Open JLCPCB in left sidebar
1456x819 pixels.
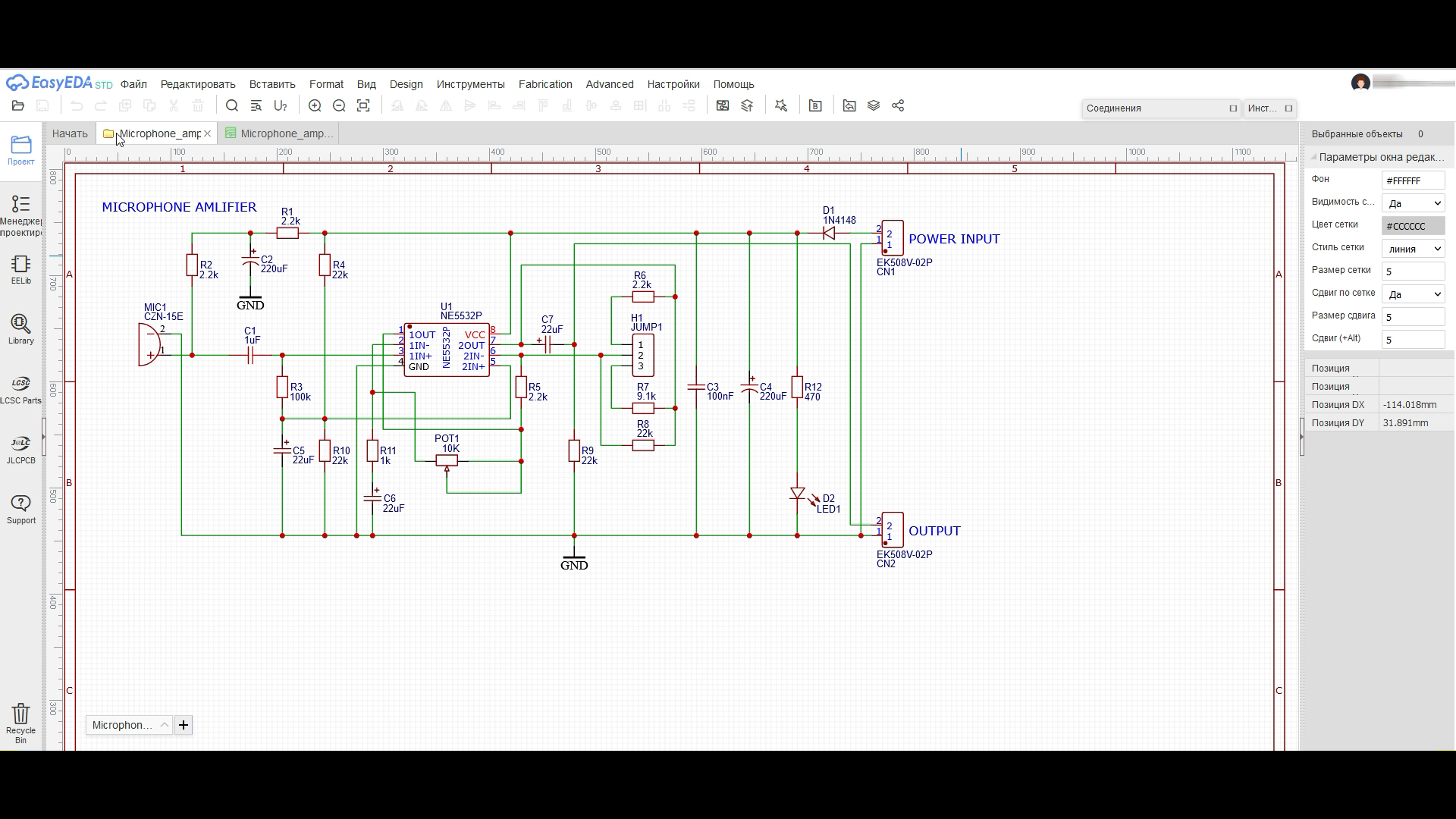21,449
